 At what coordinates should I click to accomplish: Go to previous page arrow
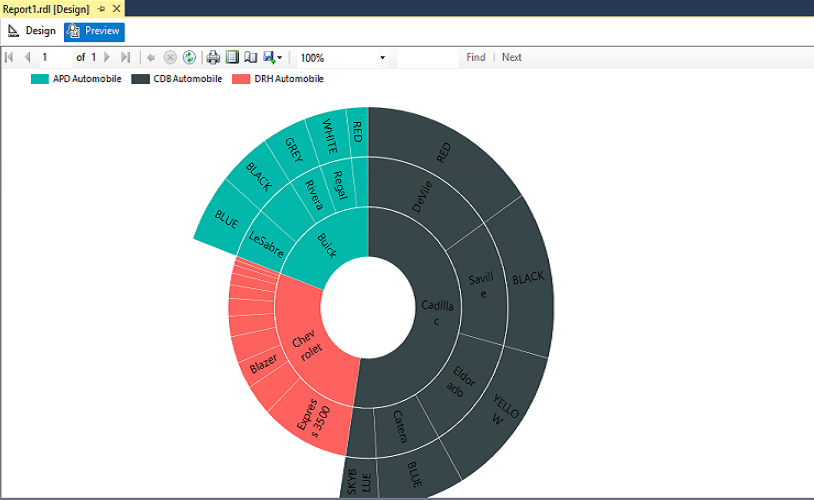click(28, 57)
